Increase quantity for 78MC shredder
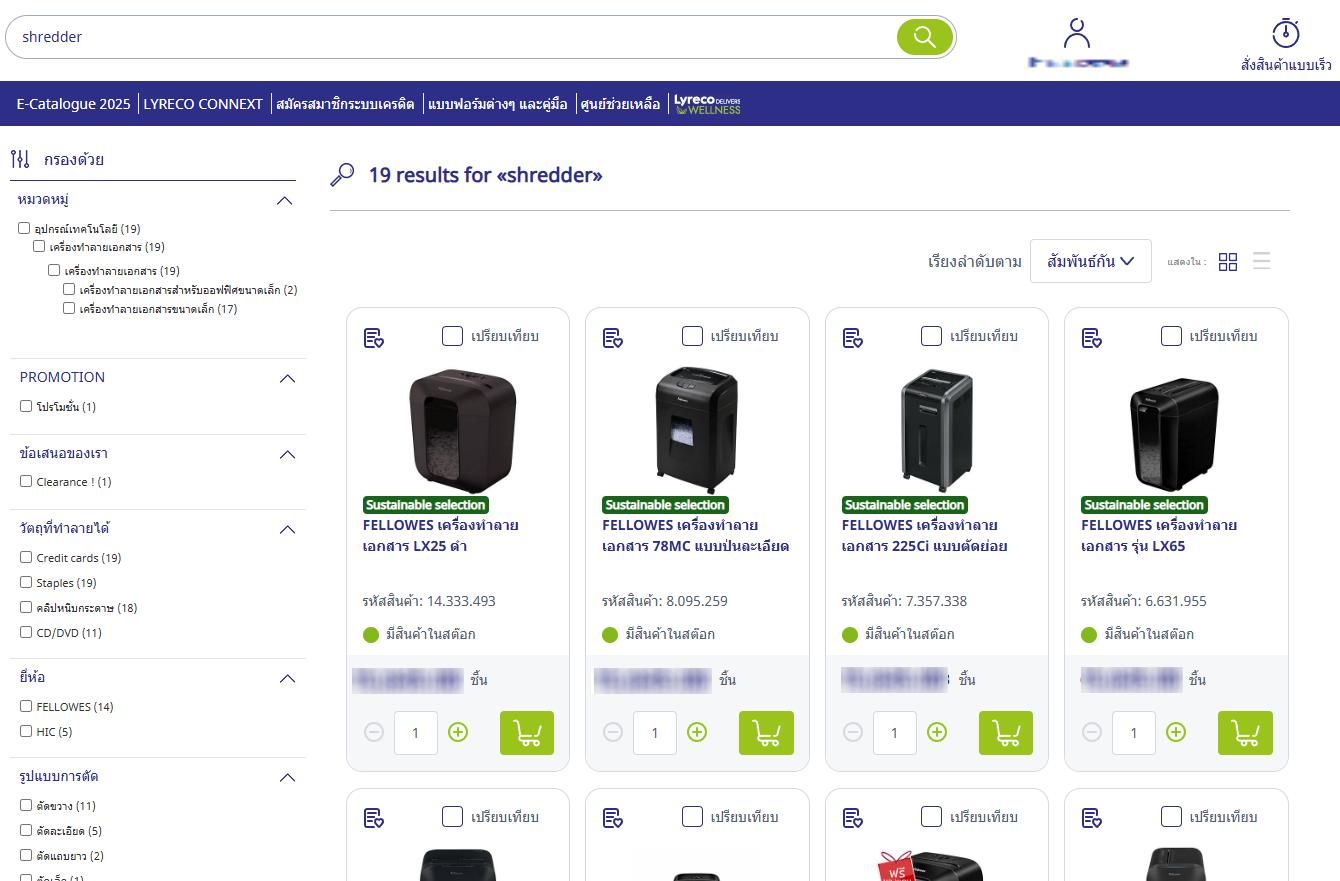Screen dimensions: 1340x881 [697, 733]
